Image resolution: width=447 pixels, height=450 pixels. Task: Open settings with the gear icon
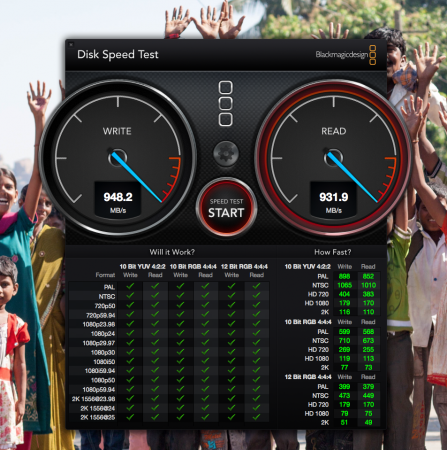click(226, 154)
